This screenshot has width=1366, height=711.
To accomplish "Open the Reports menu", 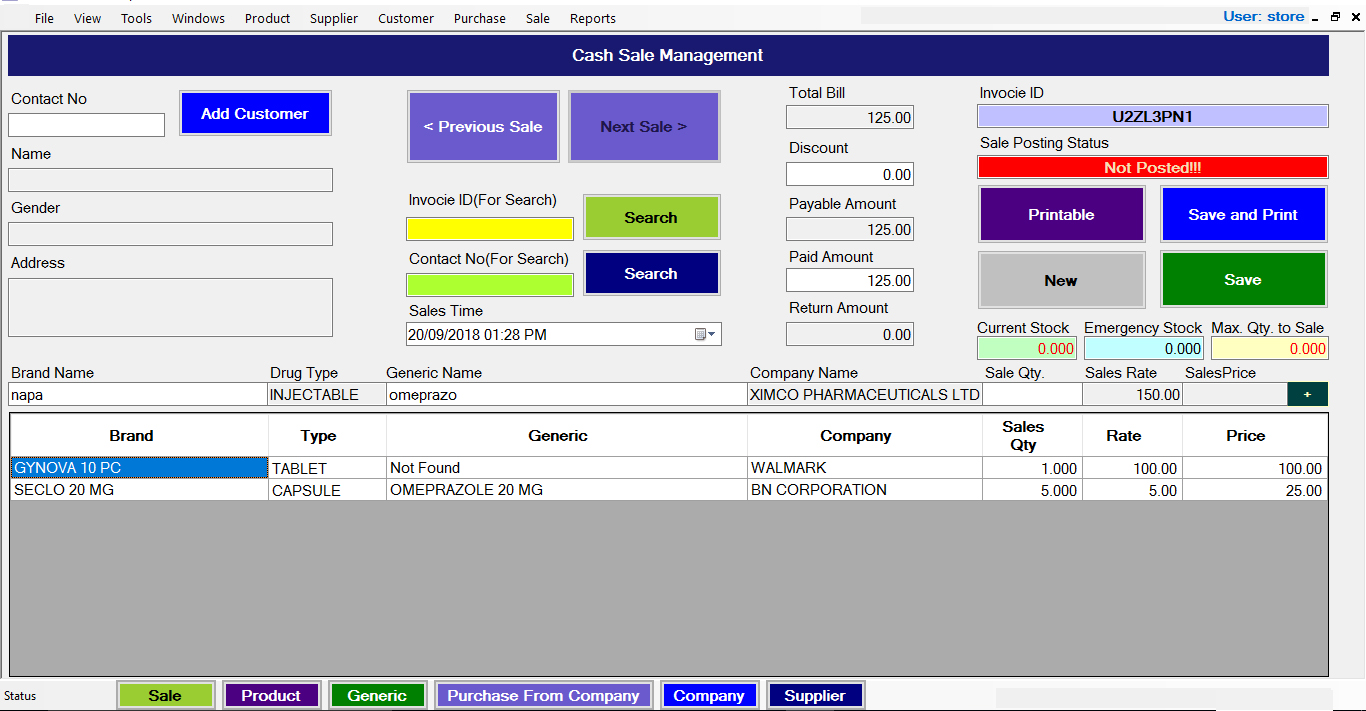I will tap(593, 18).
